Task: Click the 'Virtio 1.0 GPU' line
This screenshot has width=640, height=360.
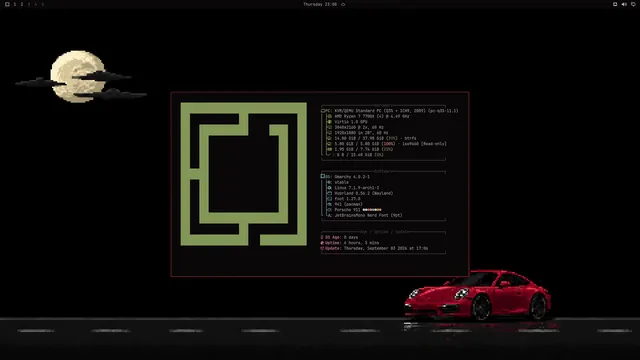Action: click(x=351, y=122)
